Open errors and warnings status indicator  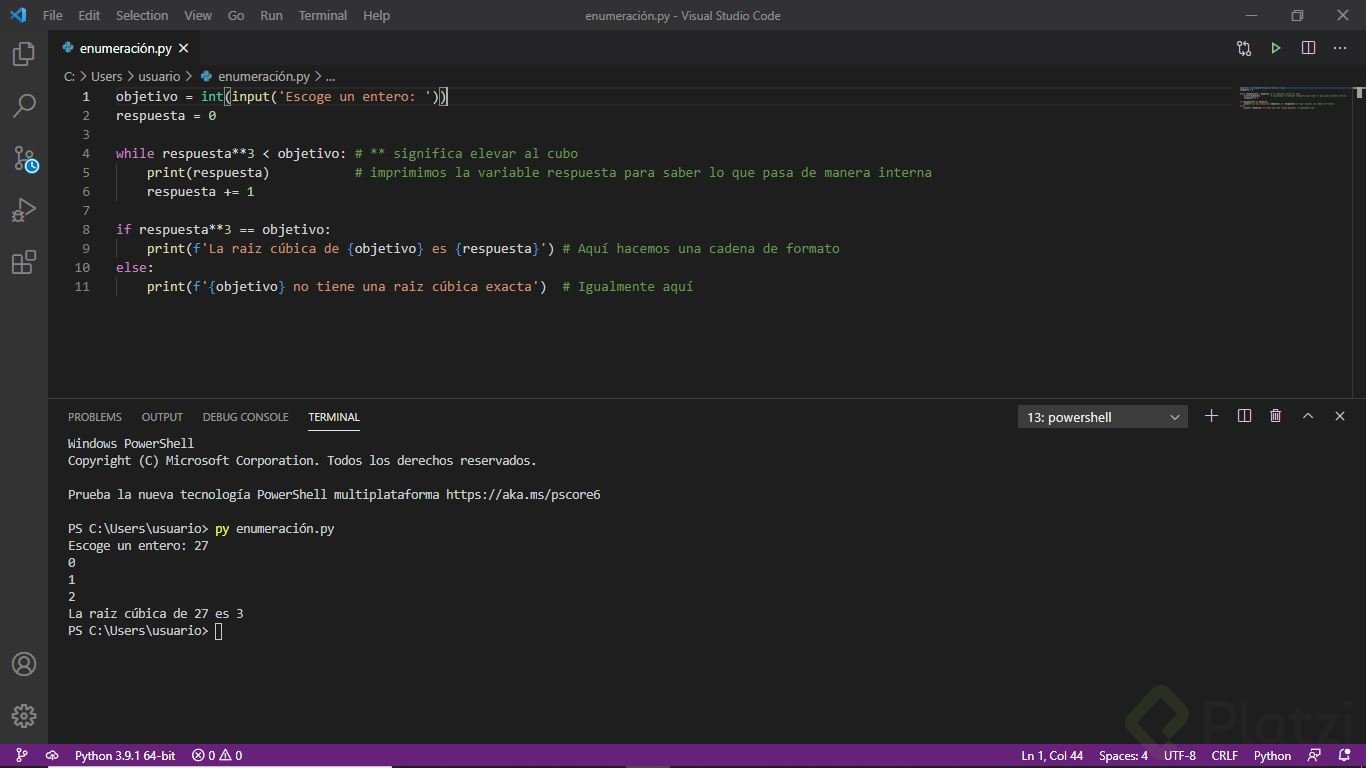click(x=217, y=755)
